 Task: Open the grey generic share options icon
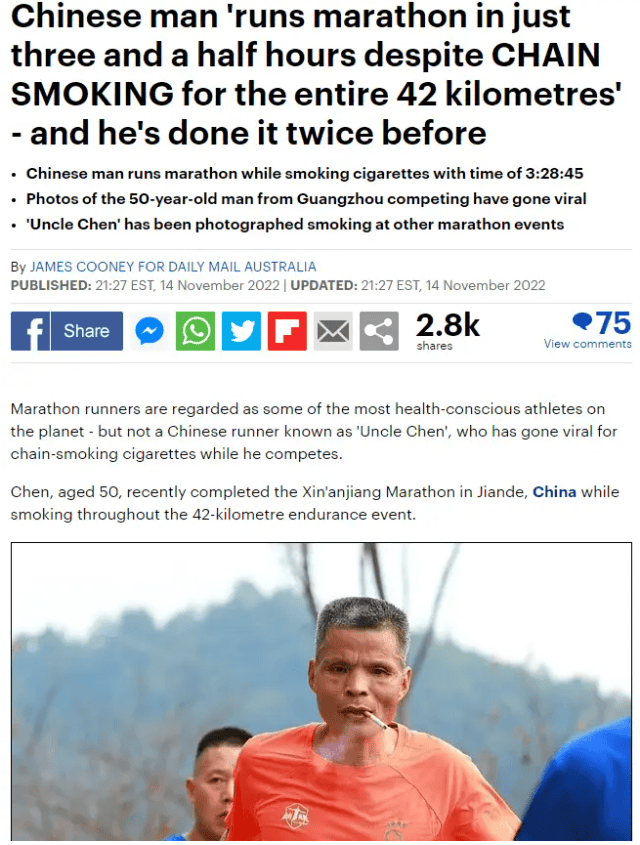[379, 331]
